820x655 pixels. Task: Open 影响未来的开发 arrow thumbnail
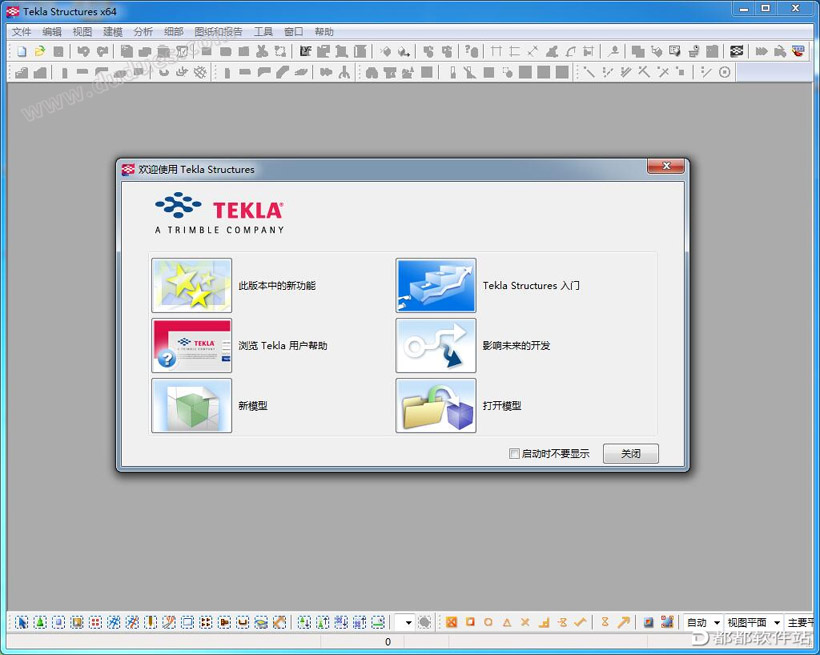coord(436,346)
